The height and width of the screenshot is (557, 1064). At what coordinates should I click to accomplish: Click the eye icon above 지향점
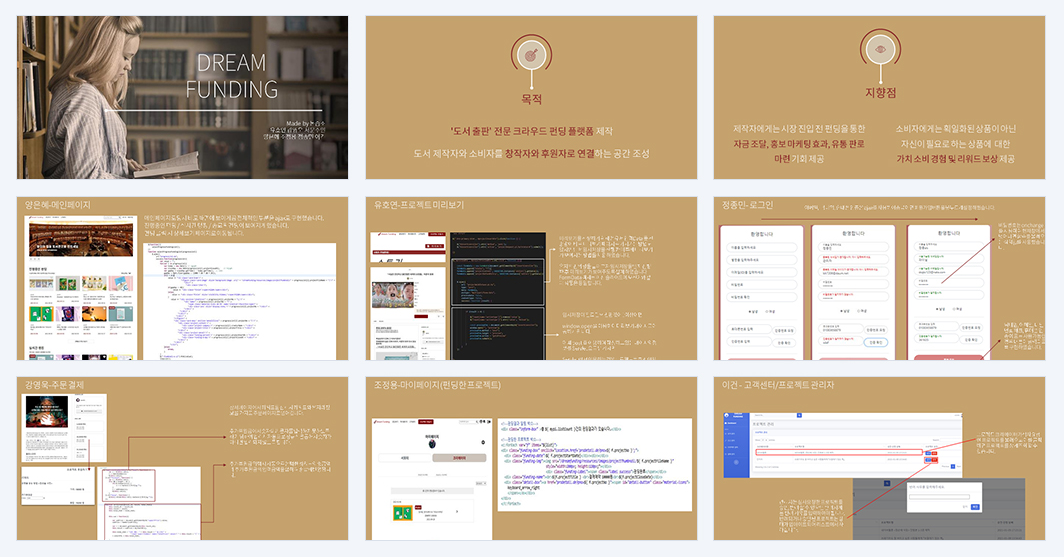click(880, 49)
